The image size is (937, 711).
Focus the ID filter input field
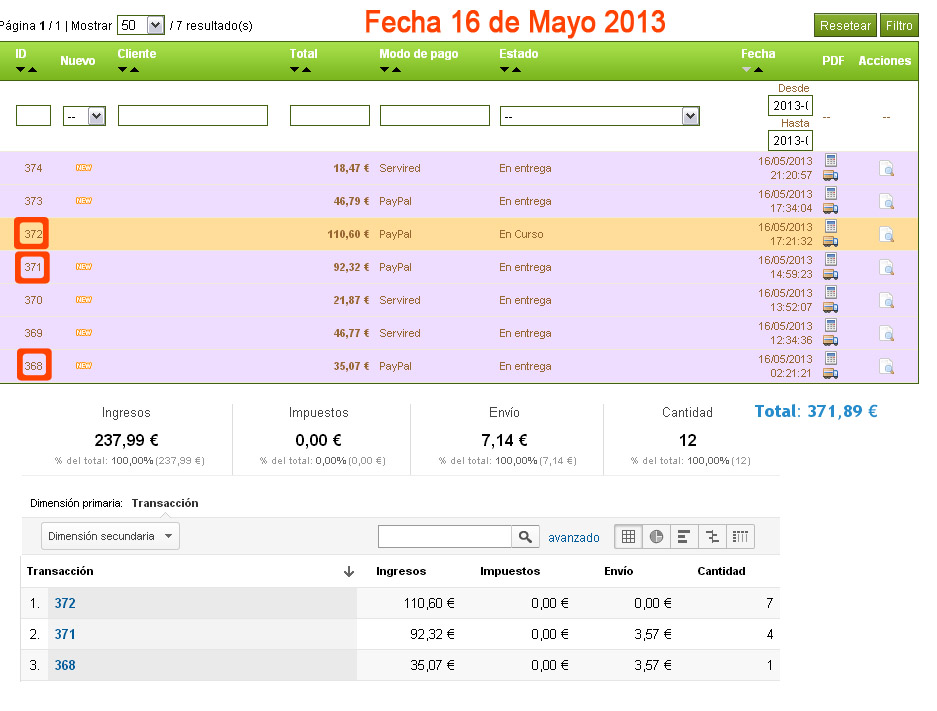(33, 115)
